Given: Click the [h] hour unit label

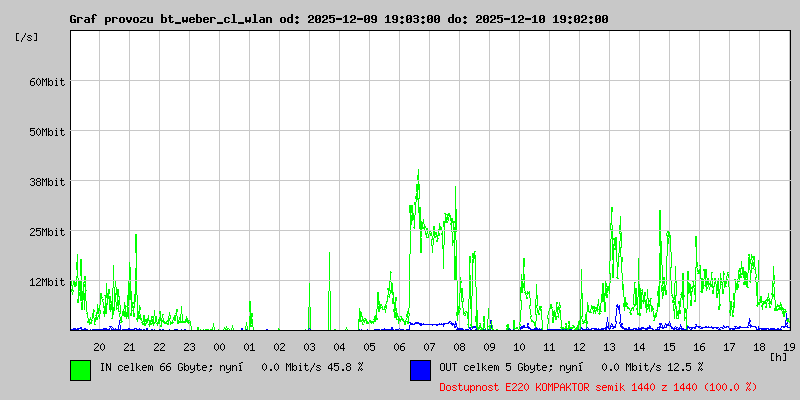Looking at the screenshot, I should pos(779,357).
